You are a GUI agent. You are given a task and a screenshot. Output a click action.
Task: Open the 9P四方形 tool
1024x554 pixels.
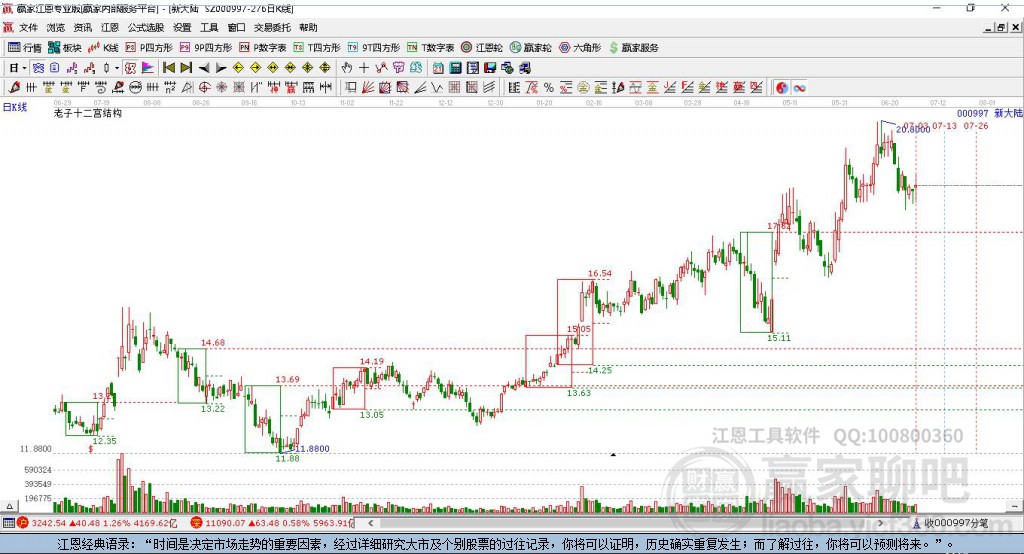(x=206, y=48)
